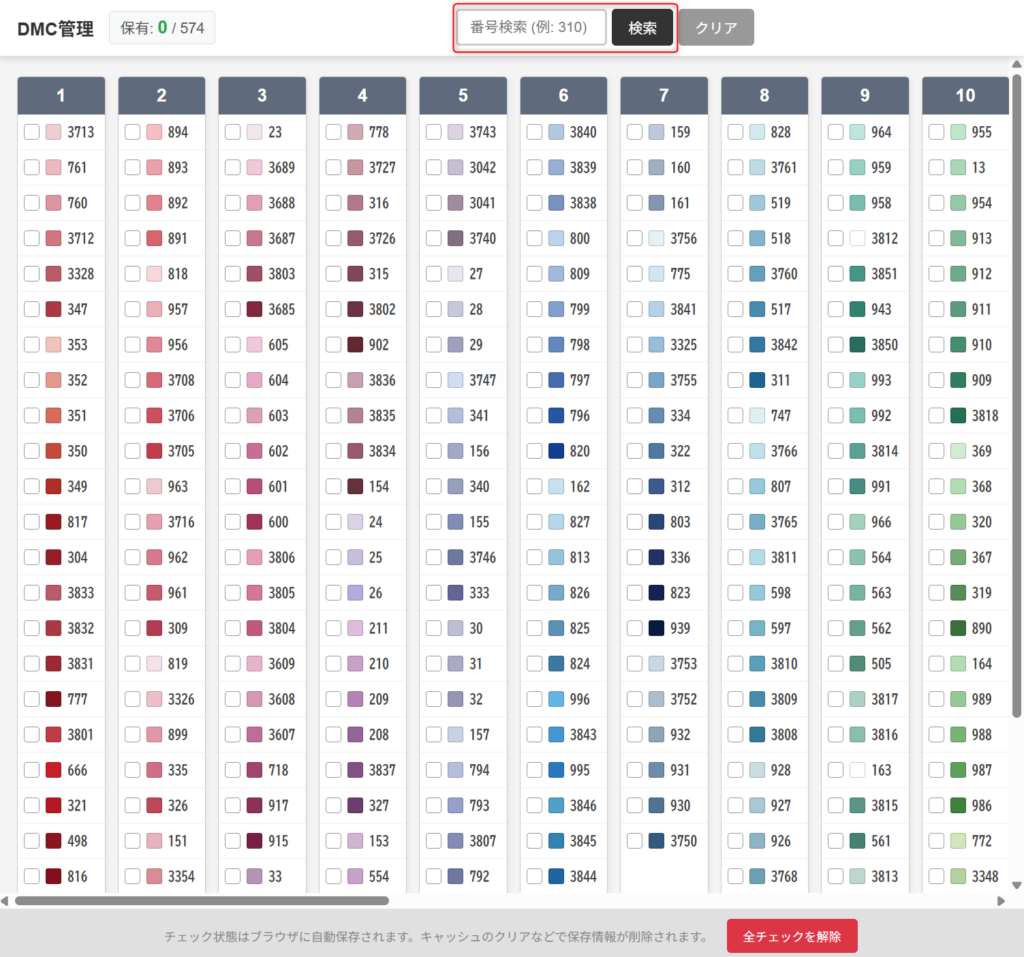
Task: Click the horizontal scrollbar right arrow
Action: click(1001, 901)
